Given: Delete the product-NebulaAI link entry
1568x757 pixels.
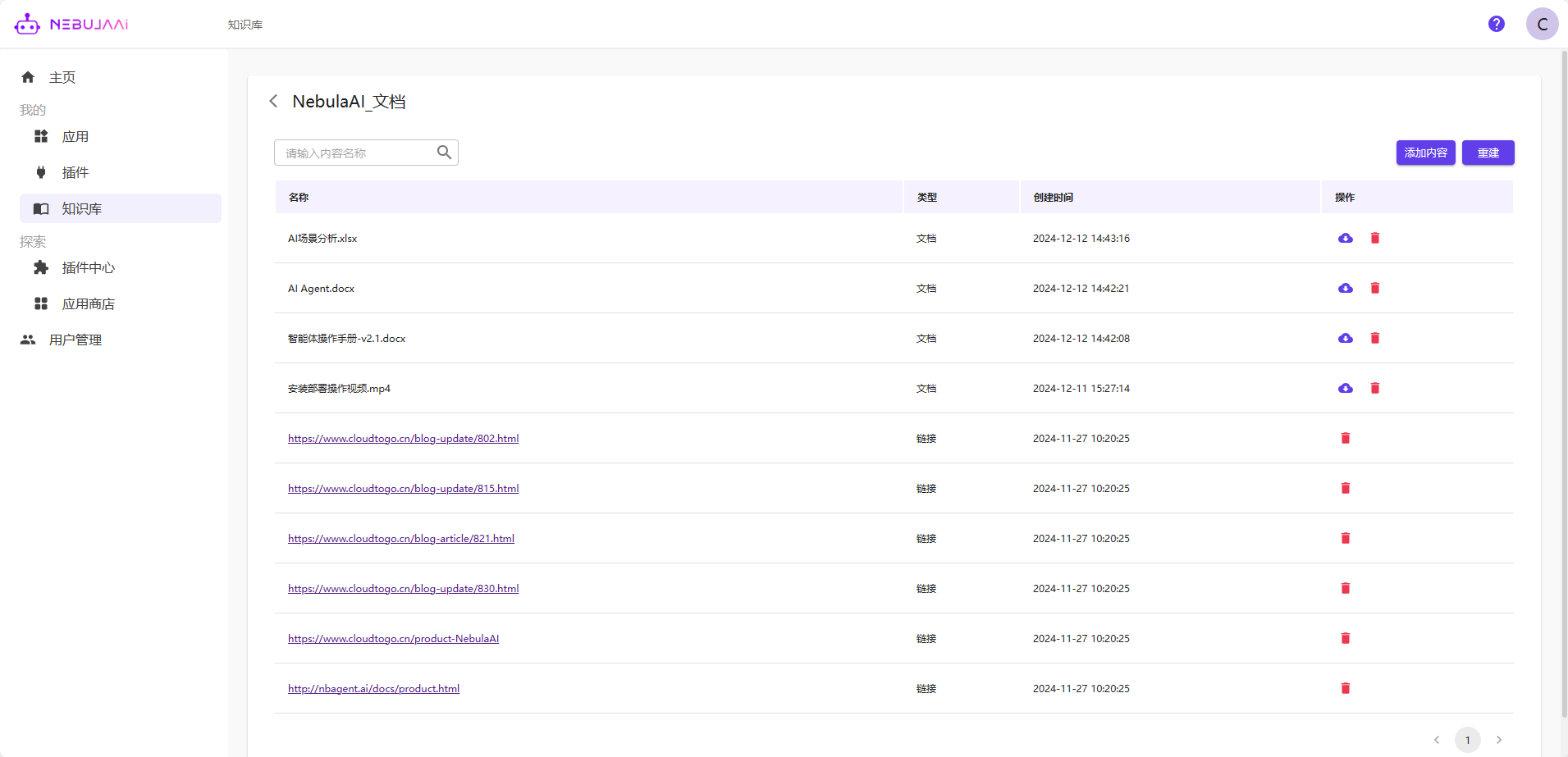Looking at the screenshot, I should click(1345, 638).
